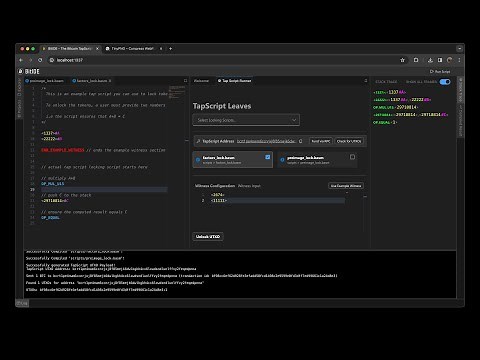Click the Witness Configuration label

point(215,186)
